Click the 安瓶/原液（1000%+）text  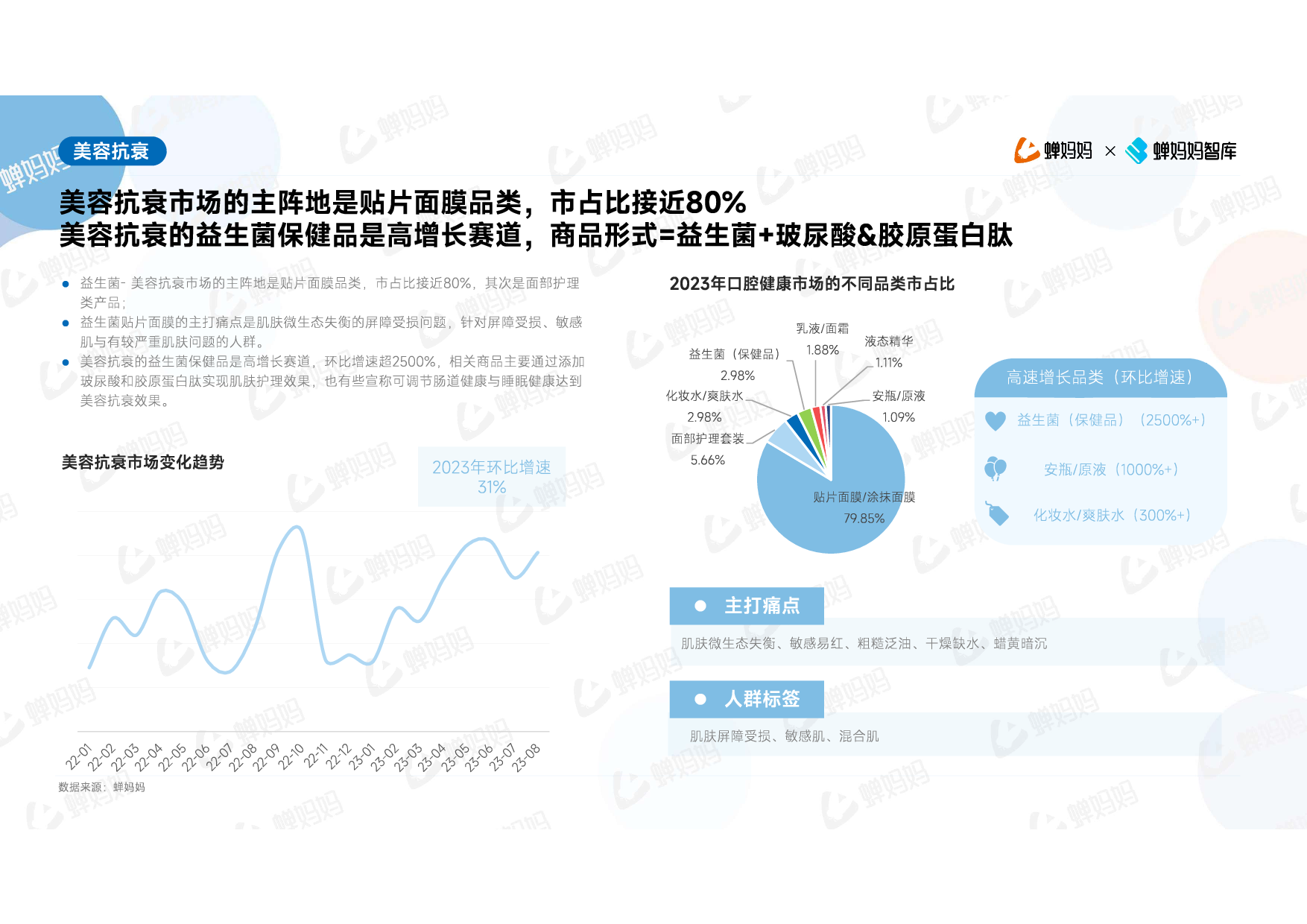(x=1110, y=469)
